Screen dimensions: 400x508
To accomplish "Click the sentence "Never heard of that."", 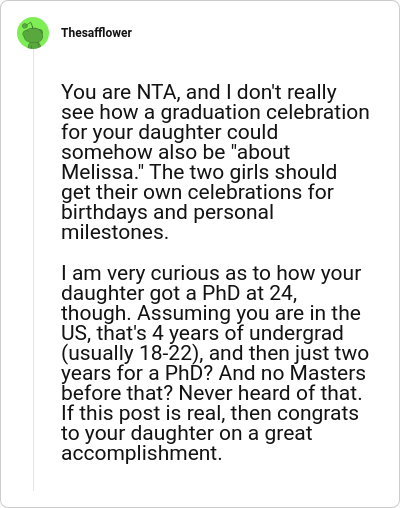I will (x=270, y=393).
